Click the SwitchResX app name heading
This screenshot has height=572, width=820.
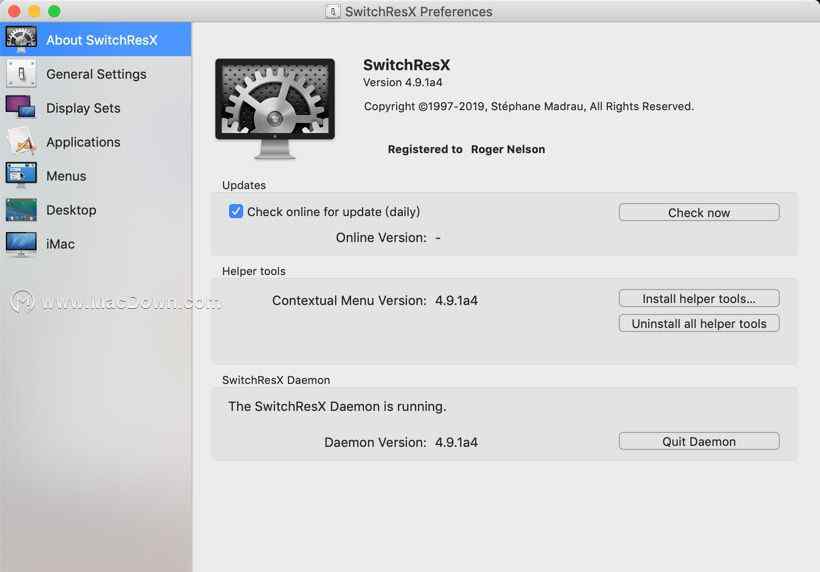click(x=406, y=65)
